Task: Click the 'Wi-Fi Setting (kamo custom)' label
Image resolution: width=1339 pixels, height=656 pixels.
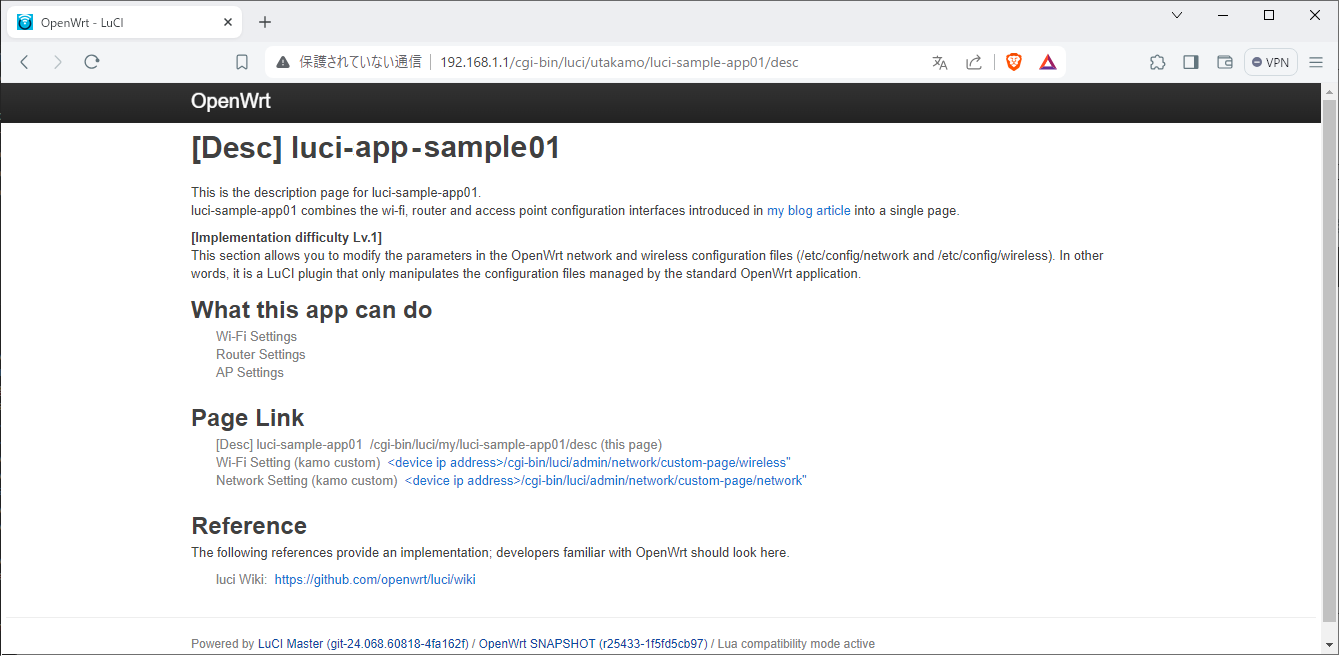Action: [298, 462]
